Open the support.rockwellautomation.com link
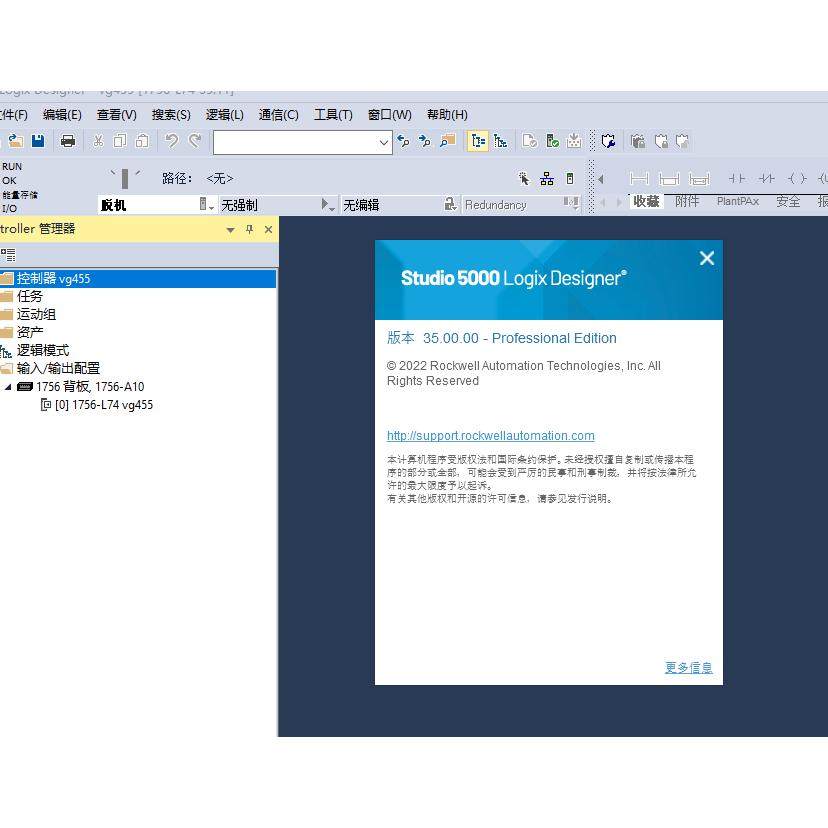The width and height of the screenshot is (828, 828). click(491, 436)
